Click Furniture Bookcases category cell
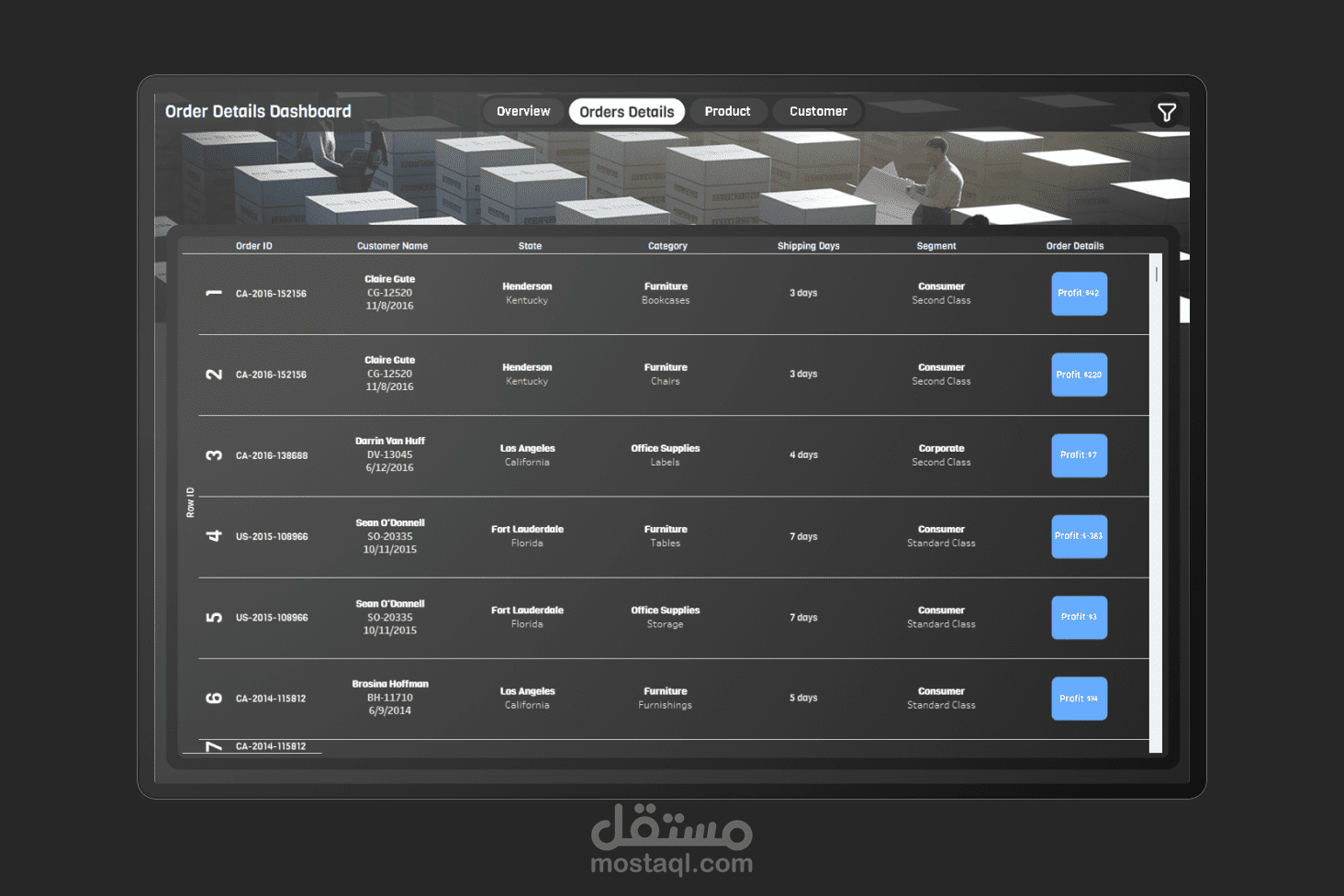This screenshot has height=896, width=1344. click(666, 294)
